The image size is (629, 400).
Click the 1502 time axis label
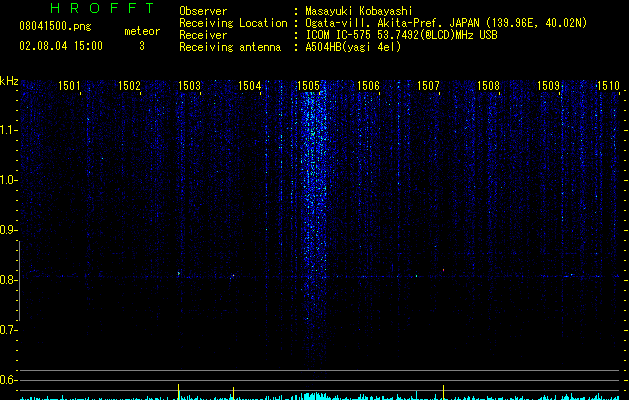pyautogui.click(x=130, y=85)
